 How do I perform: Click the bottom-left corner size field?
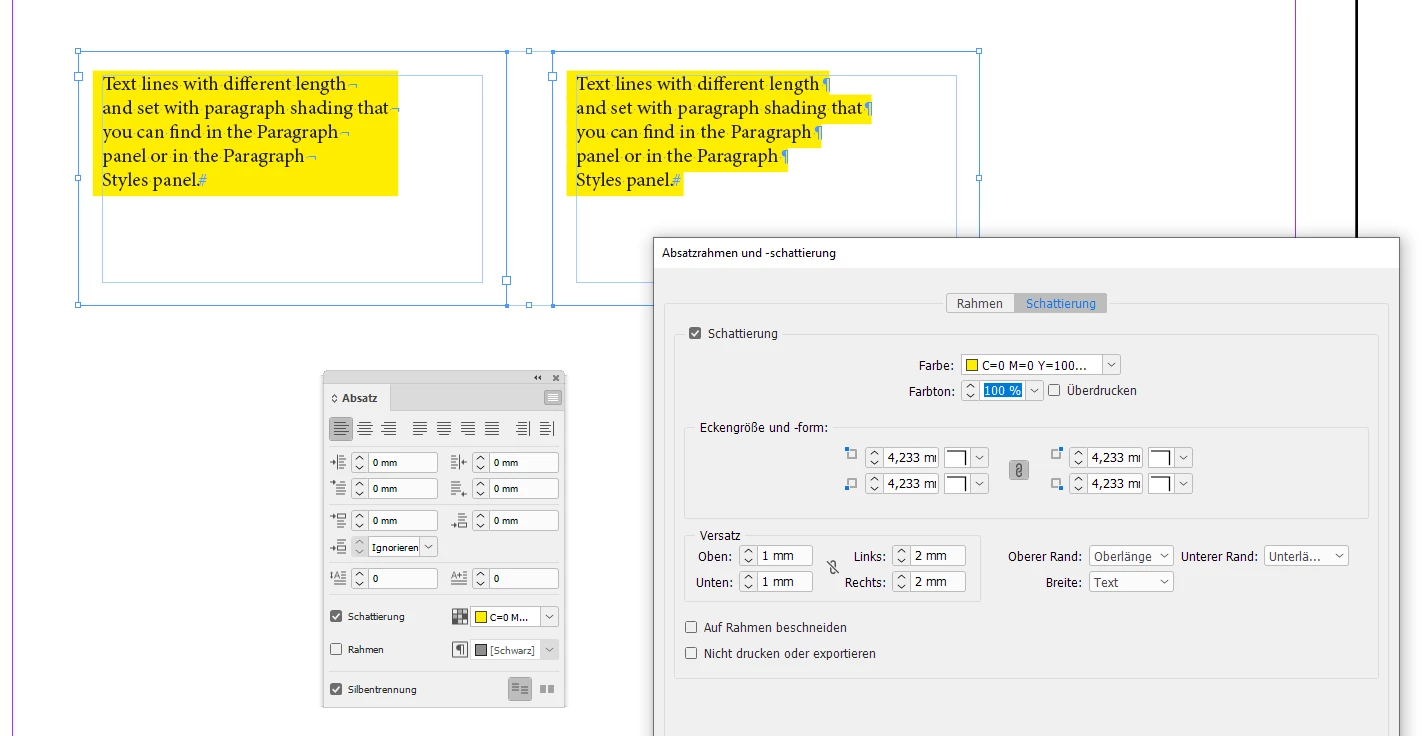[911, 484]
